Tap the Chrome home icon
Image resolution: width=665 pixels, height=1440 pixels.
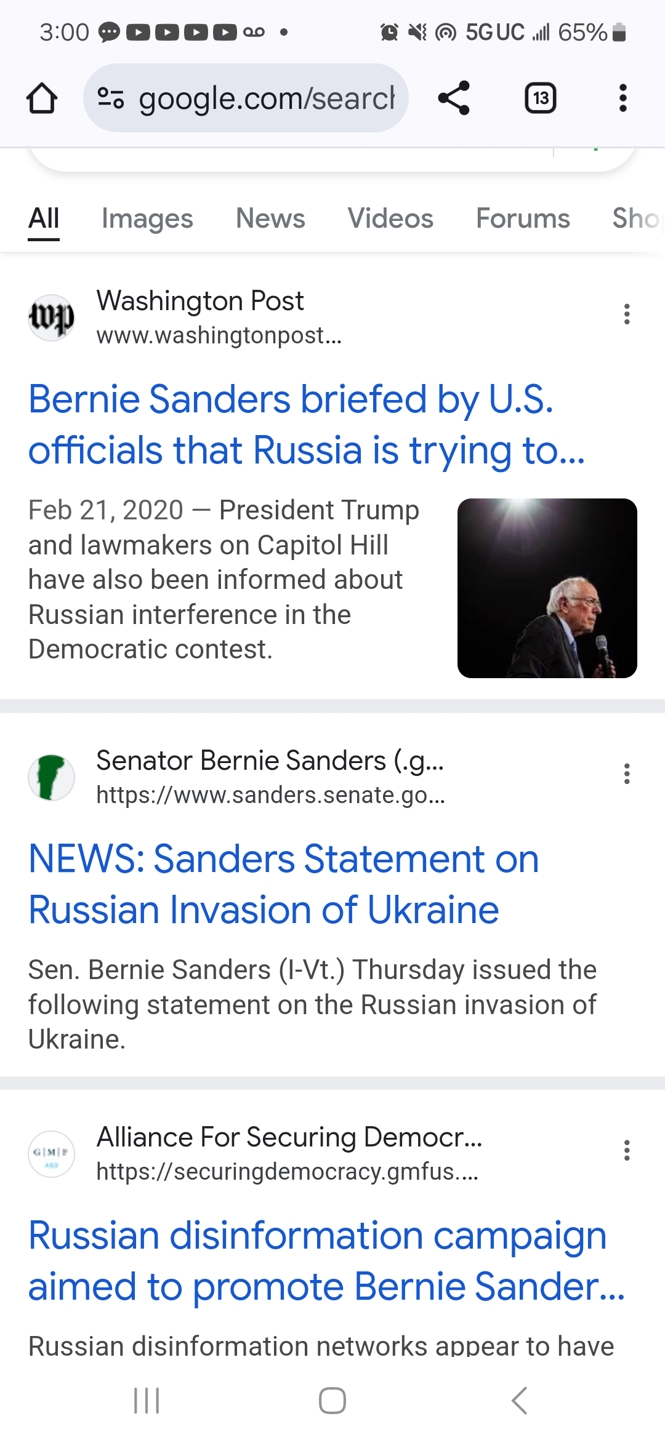point(42,98)
